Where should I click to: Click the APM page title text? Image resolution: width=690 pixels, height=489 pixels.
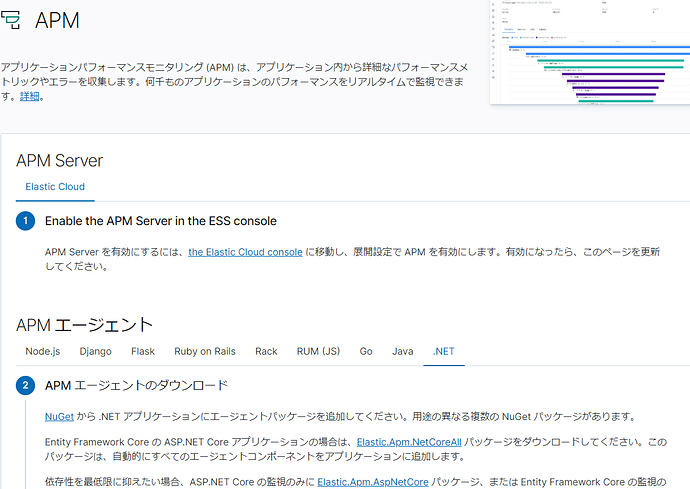click(57, 20)
